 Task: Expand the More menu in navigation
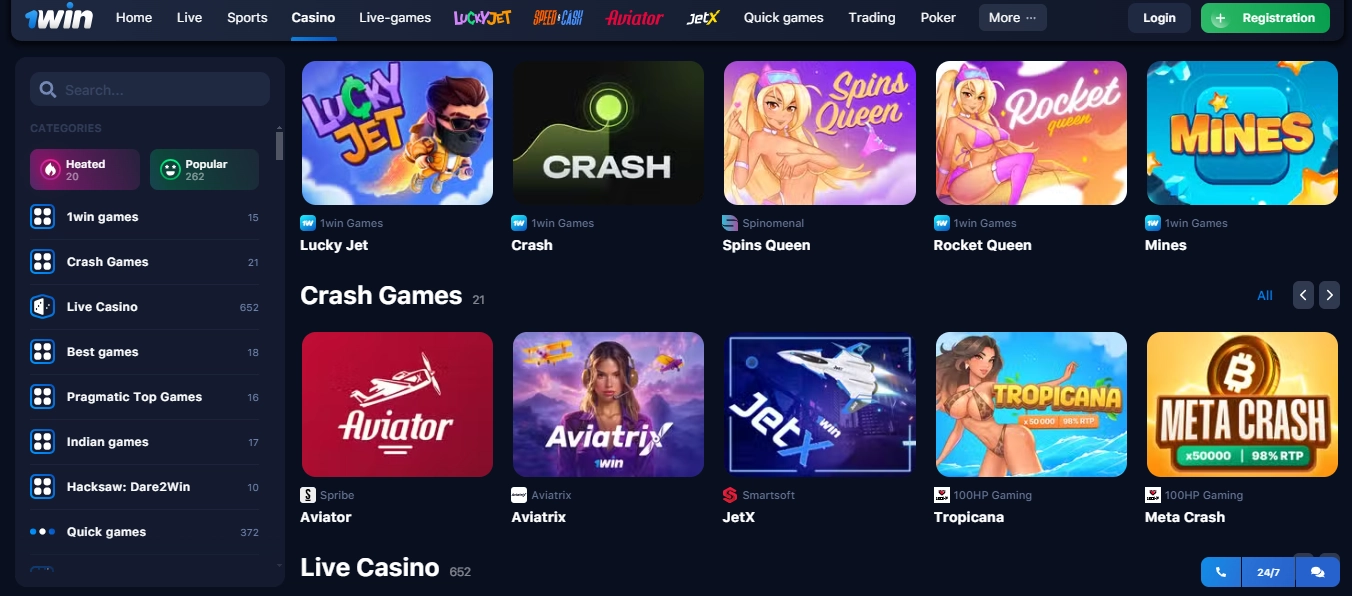1013,18
